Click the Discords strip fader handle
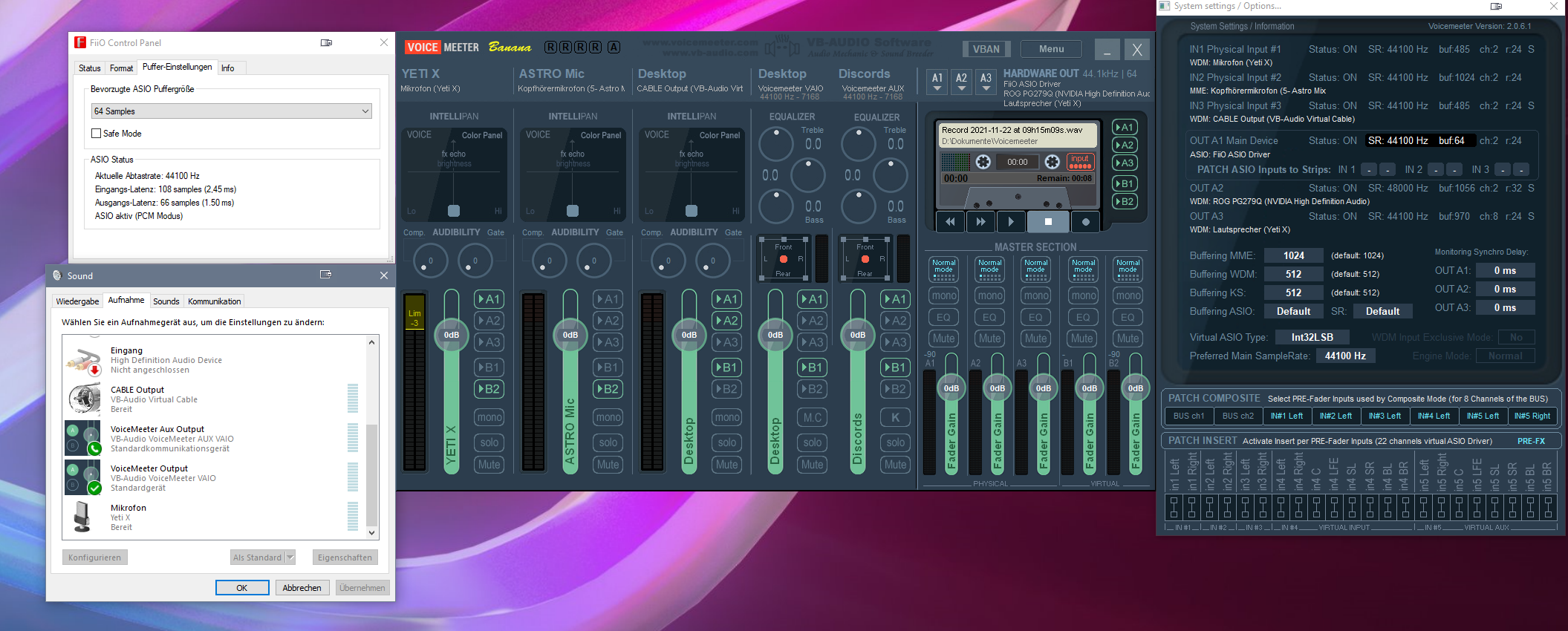 tap(858, 335)
